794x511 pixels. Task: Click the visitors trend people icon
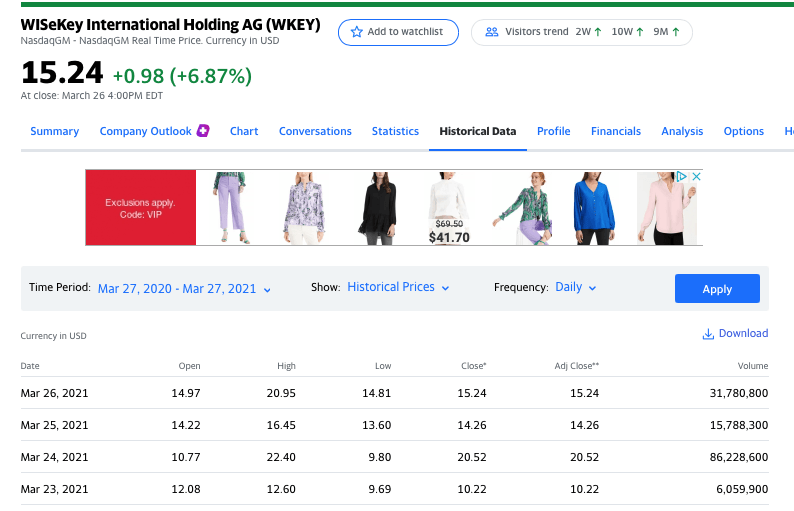pyautogui.click(x=491, y=32)
